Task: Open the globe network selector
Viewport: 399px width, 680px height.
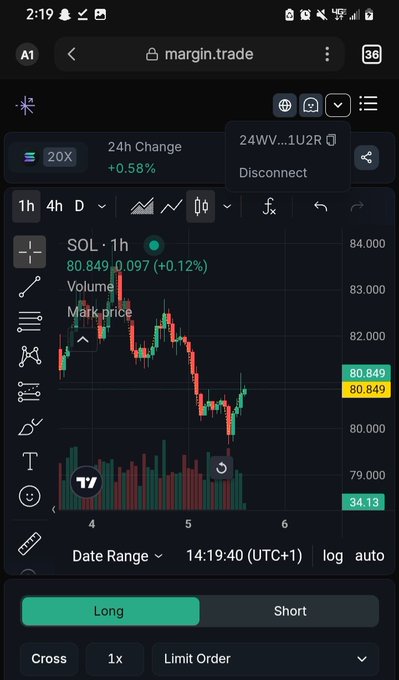Action: (285, 105)
